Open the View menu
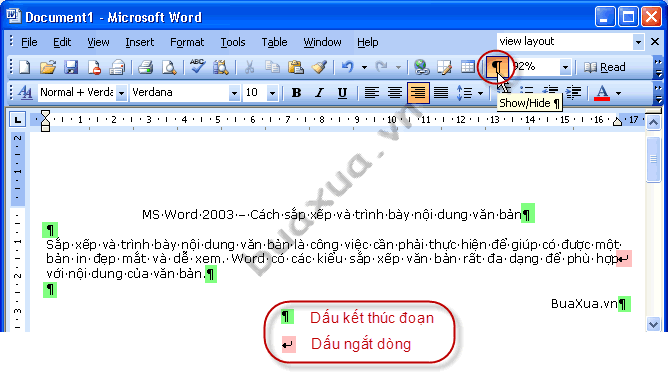 click(98, 42)
